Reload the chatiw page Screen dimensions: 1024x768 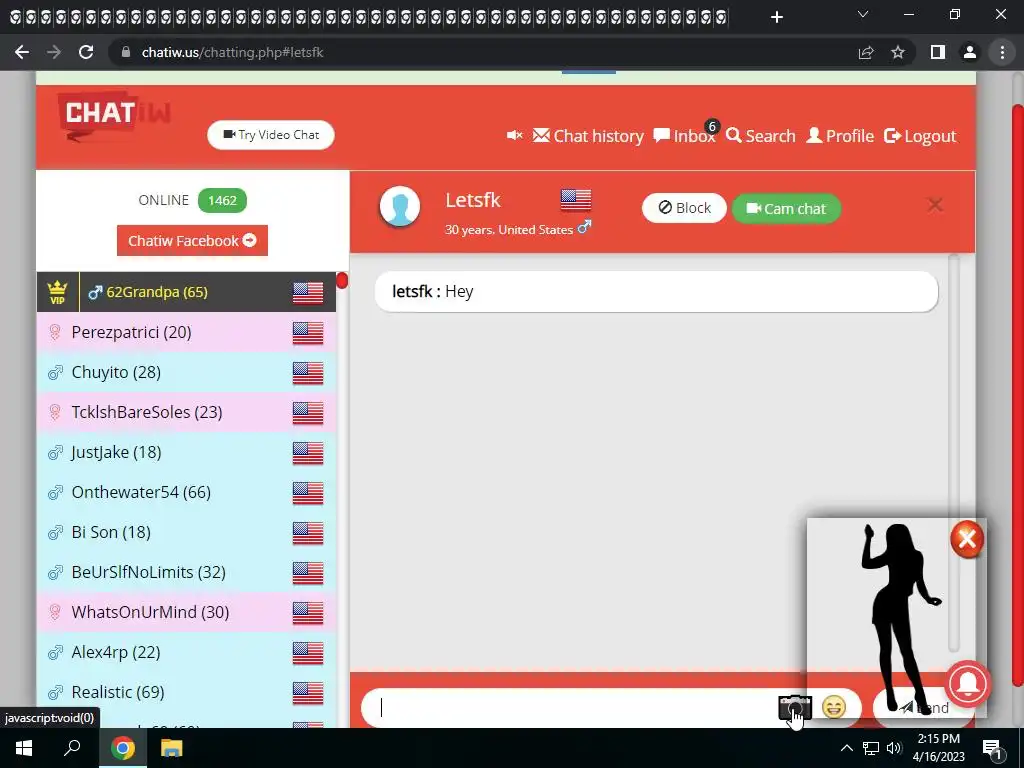pyautogui.click(x=86, y=52)
